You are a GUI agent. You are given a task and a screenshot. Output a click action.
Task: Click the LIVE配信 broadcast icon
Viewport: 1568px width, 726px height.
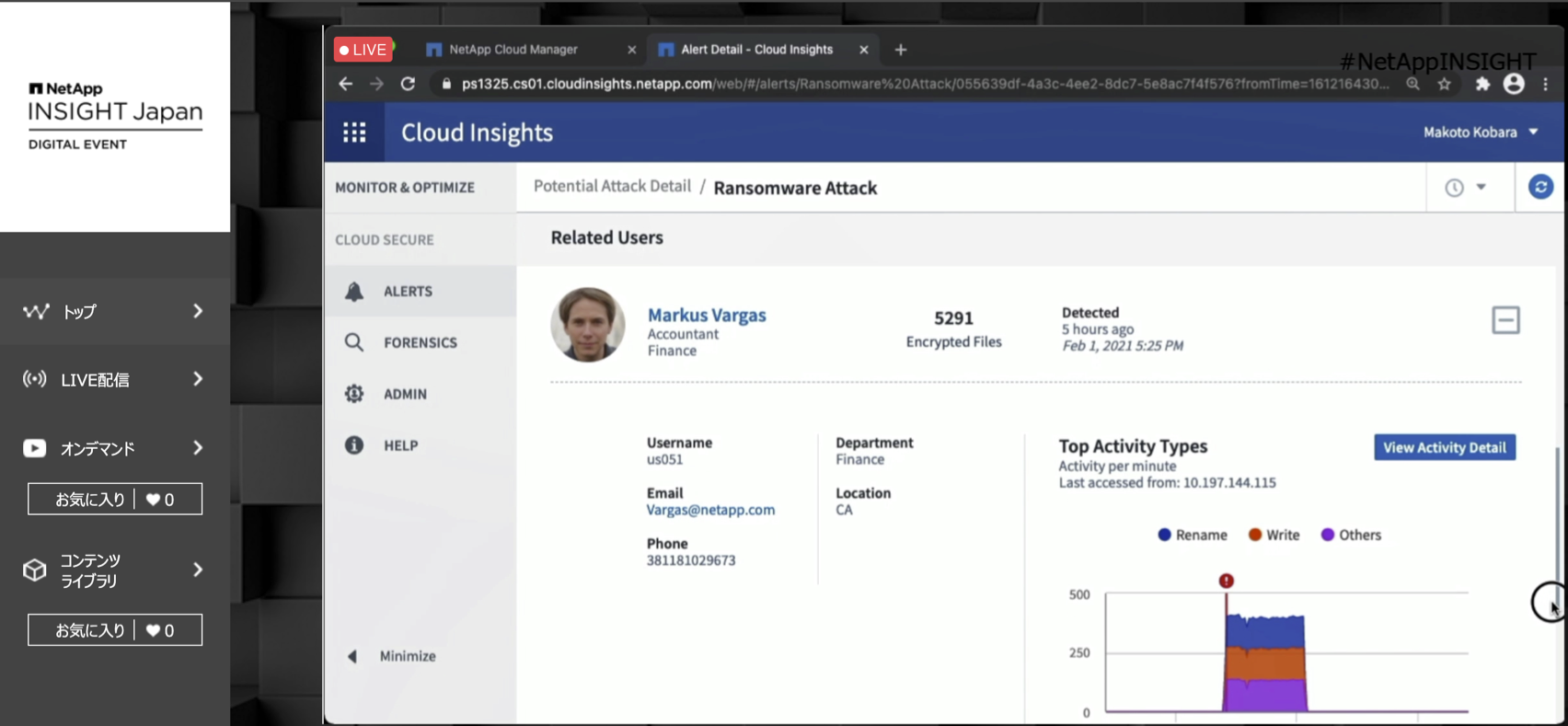35,379
